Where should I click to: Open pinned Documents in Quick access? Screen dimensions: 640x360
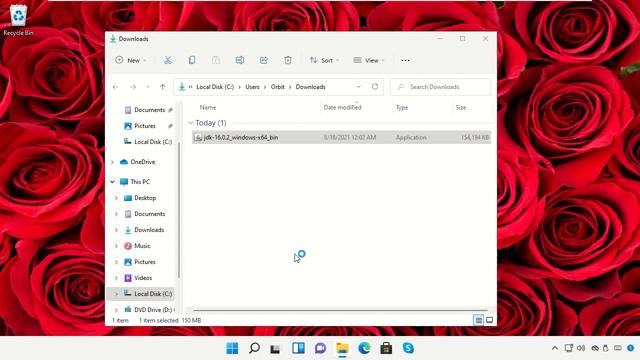point(149,110)
